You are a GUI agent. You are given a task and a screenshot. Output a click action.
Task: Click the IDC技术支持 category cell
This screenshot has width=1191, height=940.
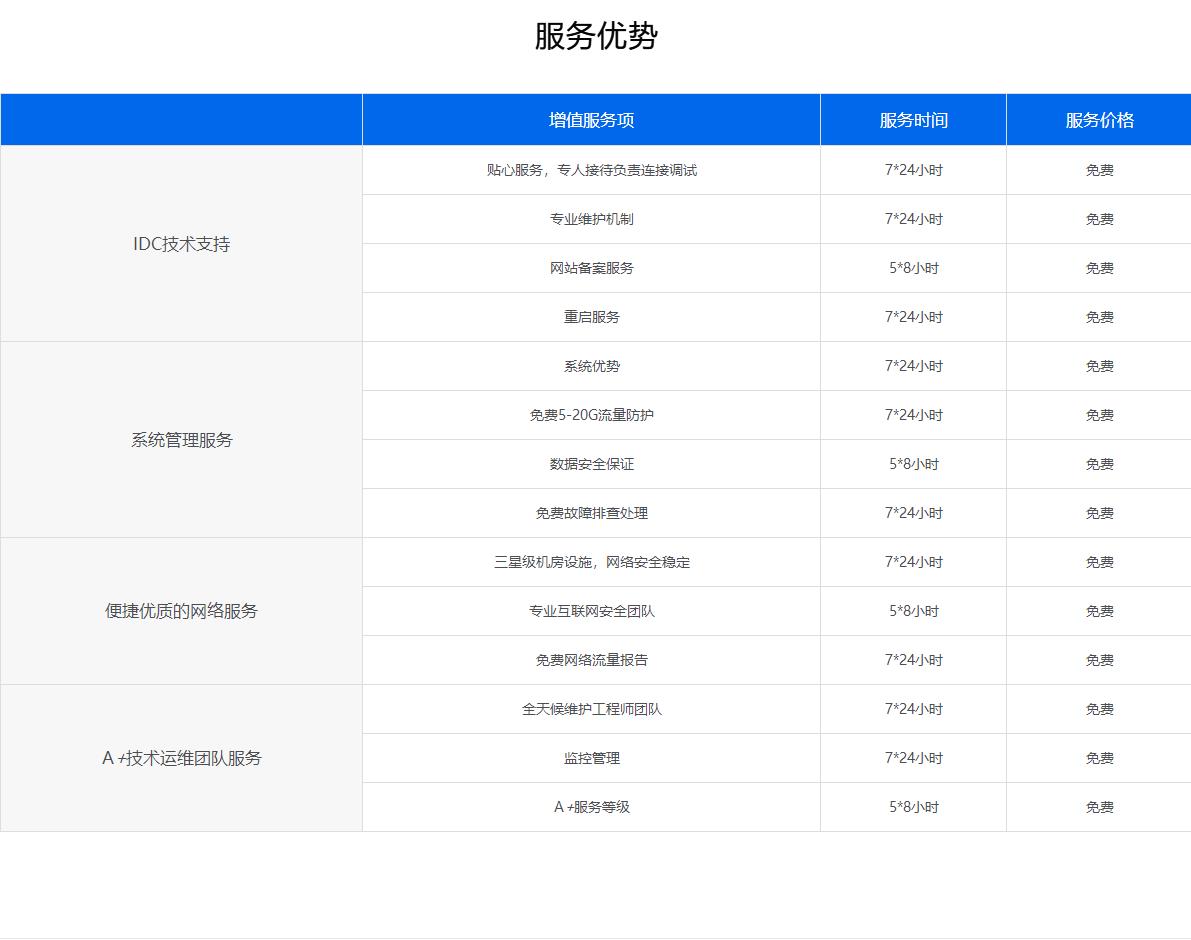pos(182,244)
